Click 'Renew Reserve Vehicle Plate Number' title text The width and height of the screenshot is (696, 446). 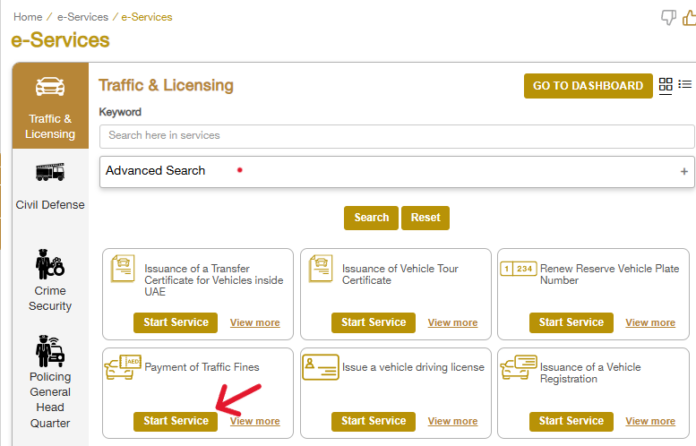(609, 274)
